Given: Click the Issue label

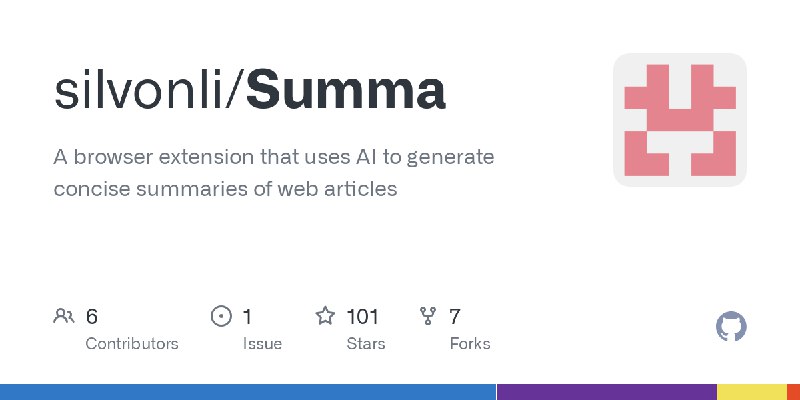Looking at the screenshot, I should click(x=262, y=343).
